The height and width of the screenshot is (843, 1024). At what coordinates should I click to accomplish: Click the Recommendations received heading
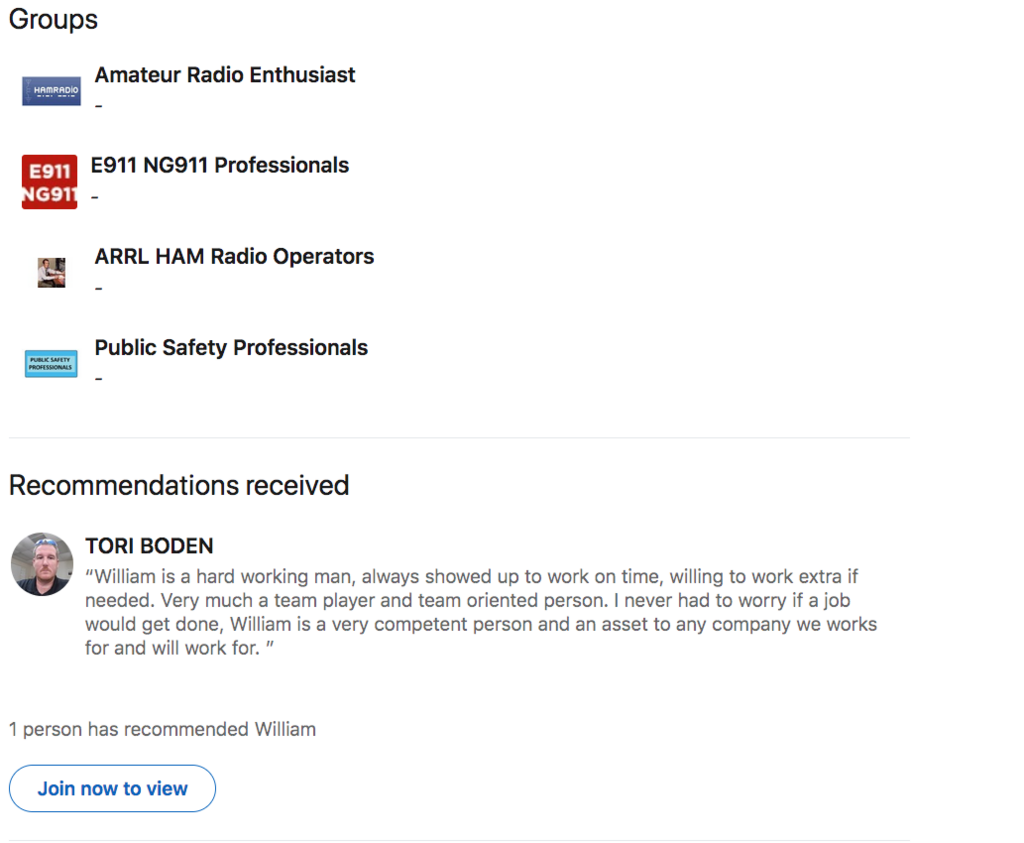pyautogui.click(x=179, y=485)
